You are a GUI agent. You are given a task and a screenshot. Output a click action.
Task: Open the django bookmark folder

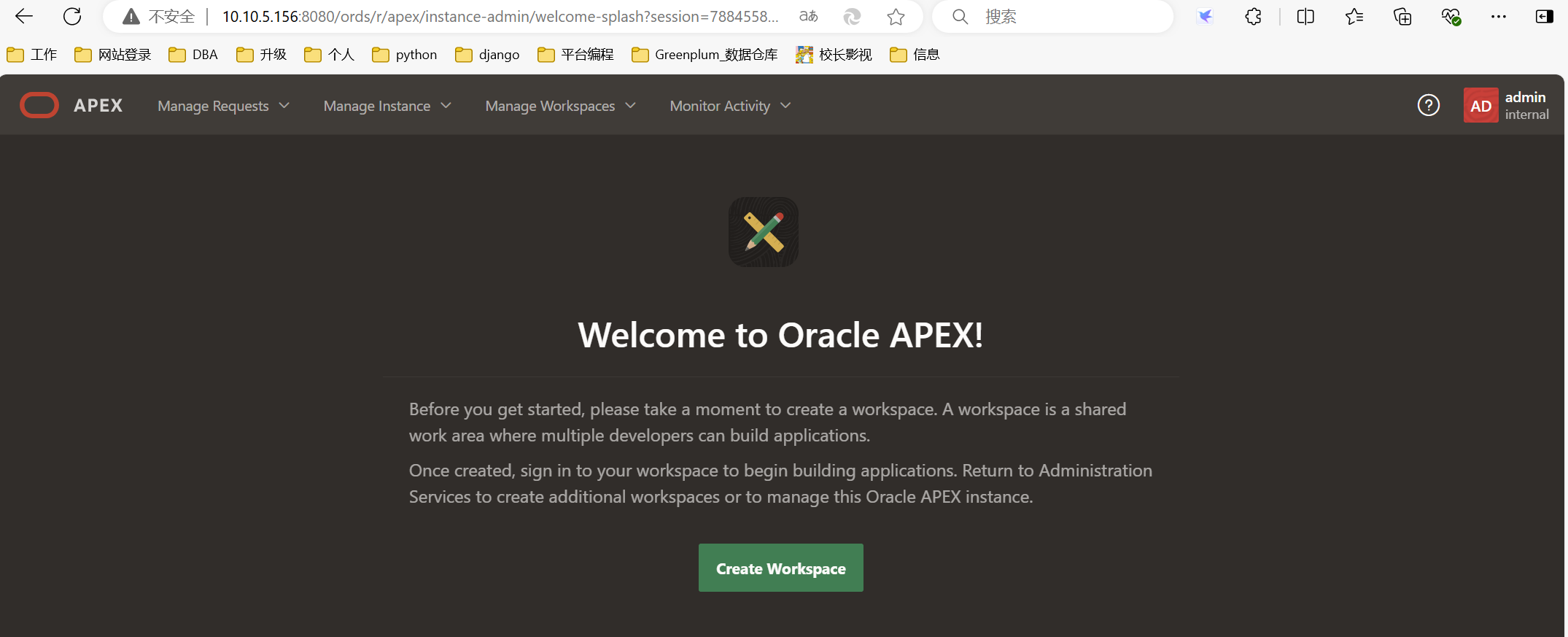(x=487, y=55)
